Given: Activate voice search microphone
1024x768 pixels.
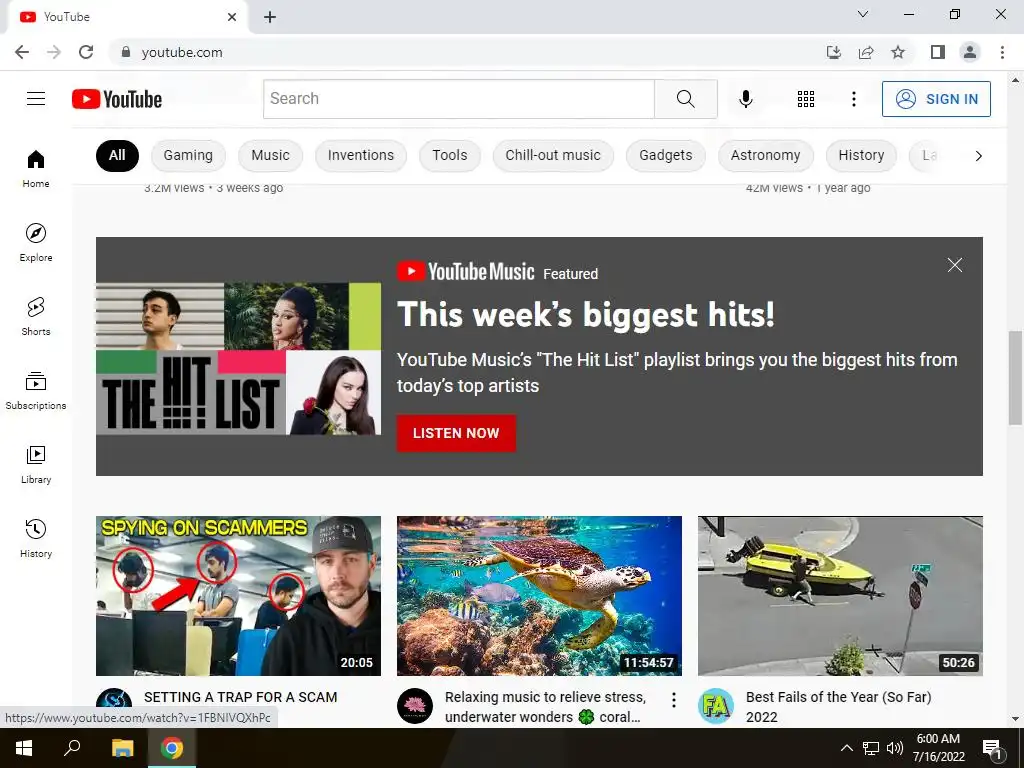Looking at the screenshot, I should (746, 99).
